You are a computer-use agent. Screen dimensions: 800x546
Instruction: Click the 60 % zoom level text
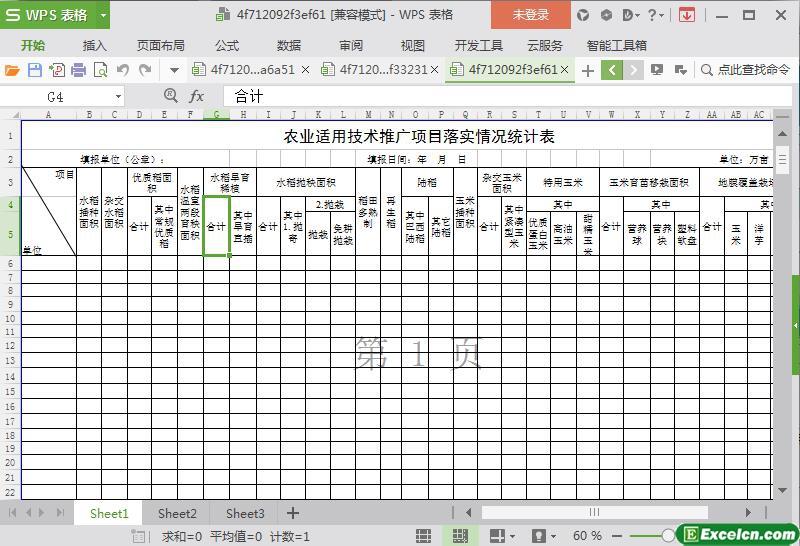(587, 536)
